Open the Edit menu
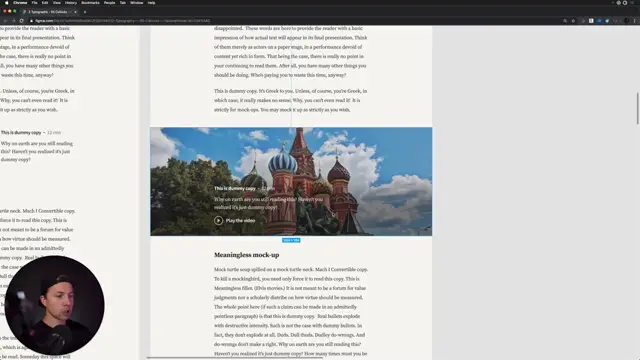Viewport: 640px width, 360px height. coord(45,2)
